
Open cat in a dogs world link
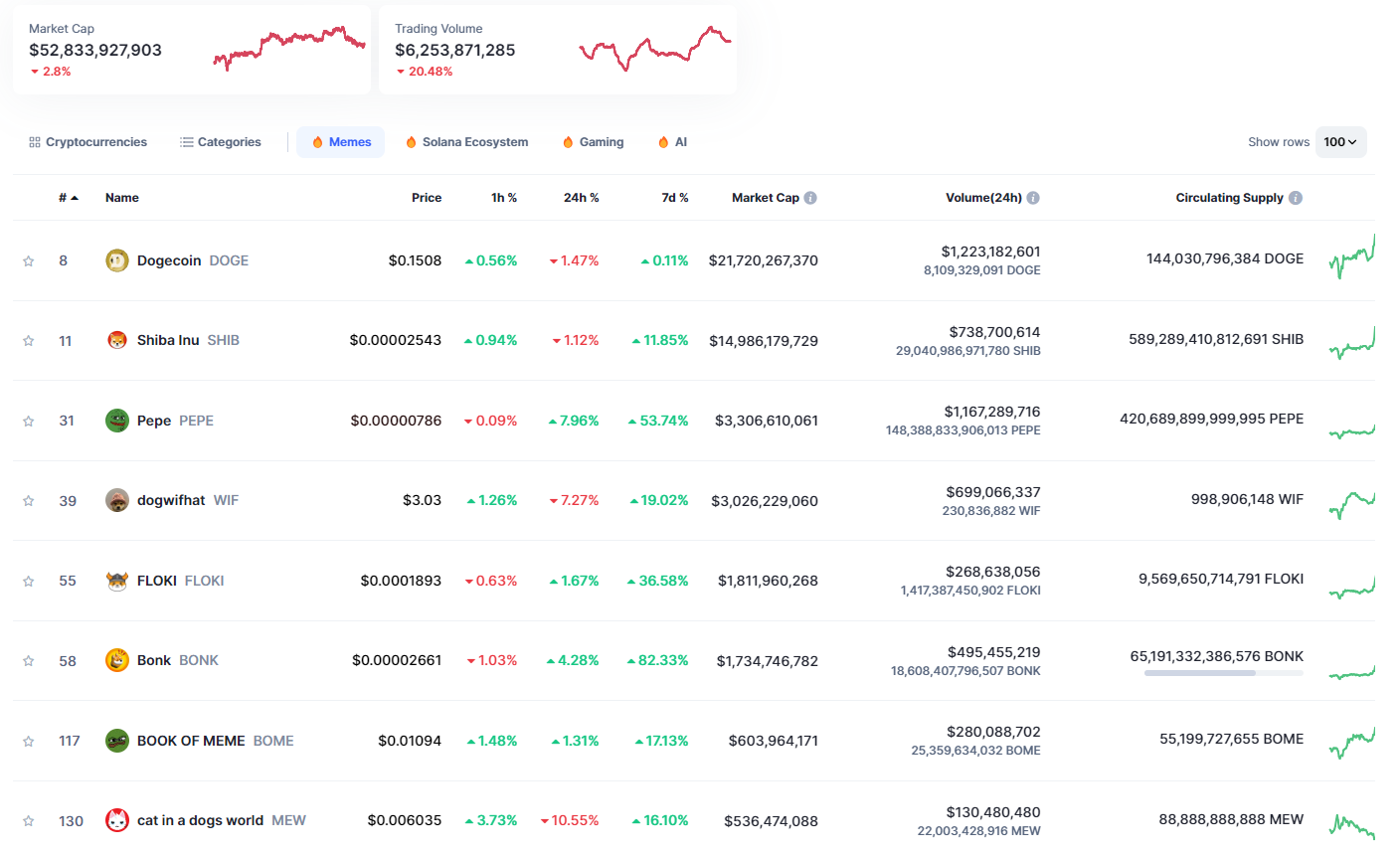pyautogui.click(x=200, y=820)
